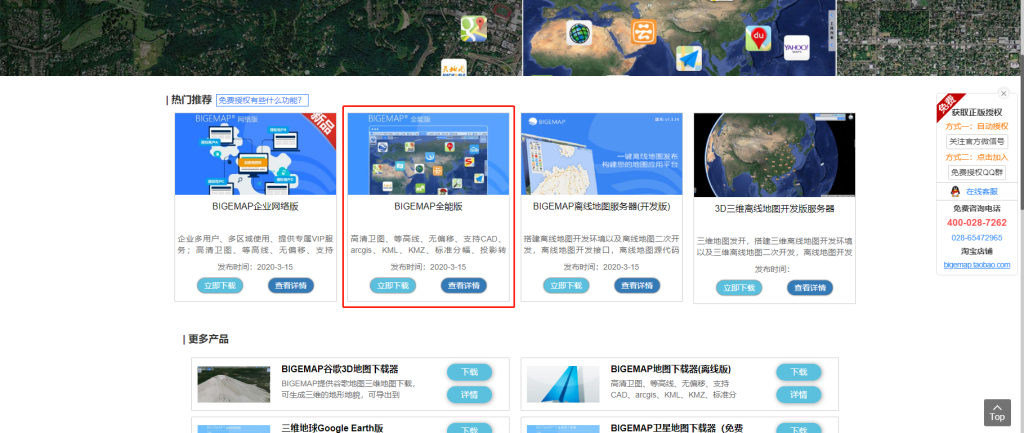Click 免费授权QQ群 button in side panel
This screenshot has width=1024, height=433.
pyautogui.click(x=977, y=172)
